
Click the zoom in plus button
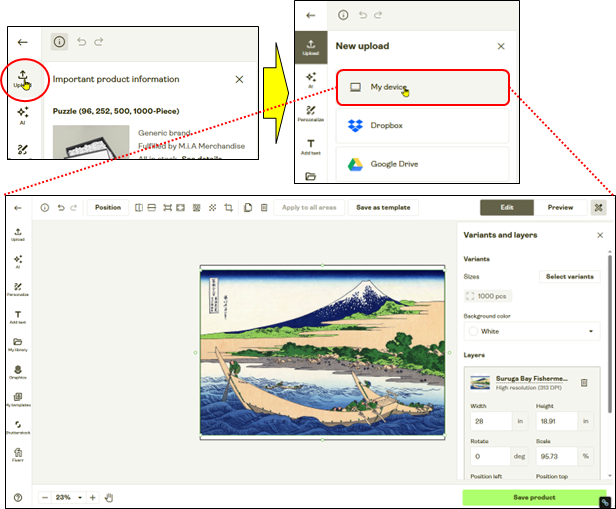point(93,497)
